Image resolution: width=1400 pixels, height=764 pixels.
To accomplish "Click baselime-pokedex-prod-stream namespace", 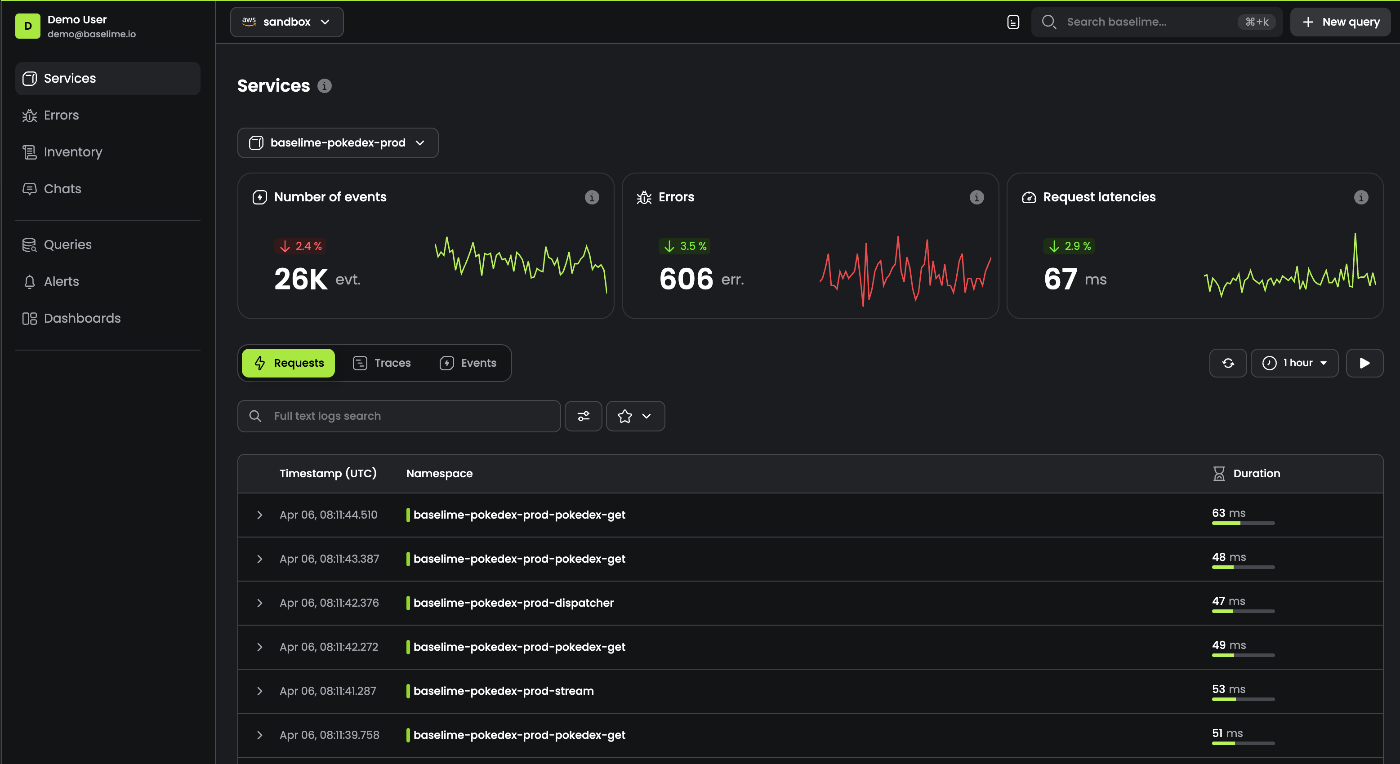I will point(503,691).
